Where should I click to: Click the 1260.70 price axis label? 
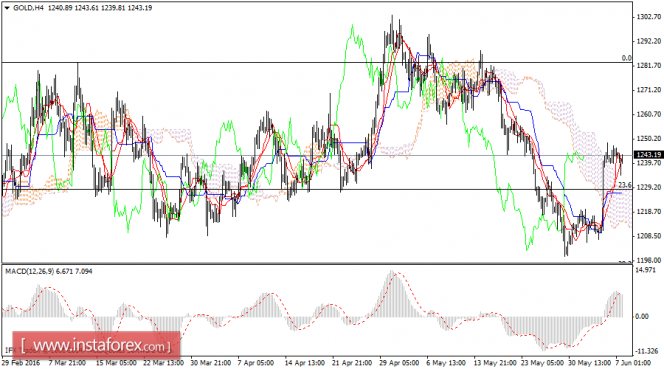648,114
